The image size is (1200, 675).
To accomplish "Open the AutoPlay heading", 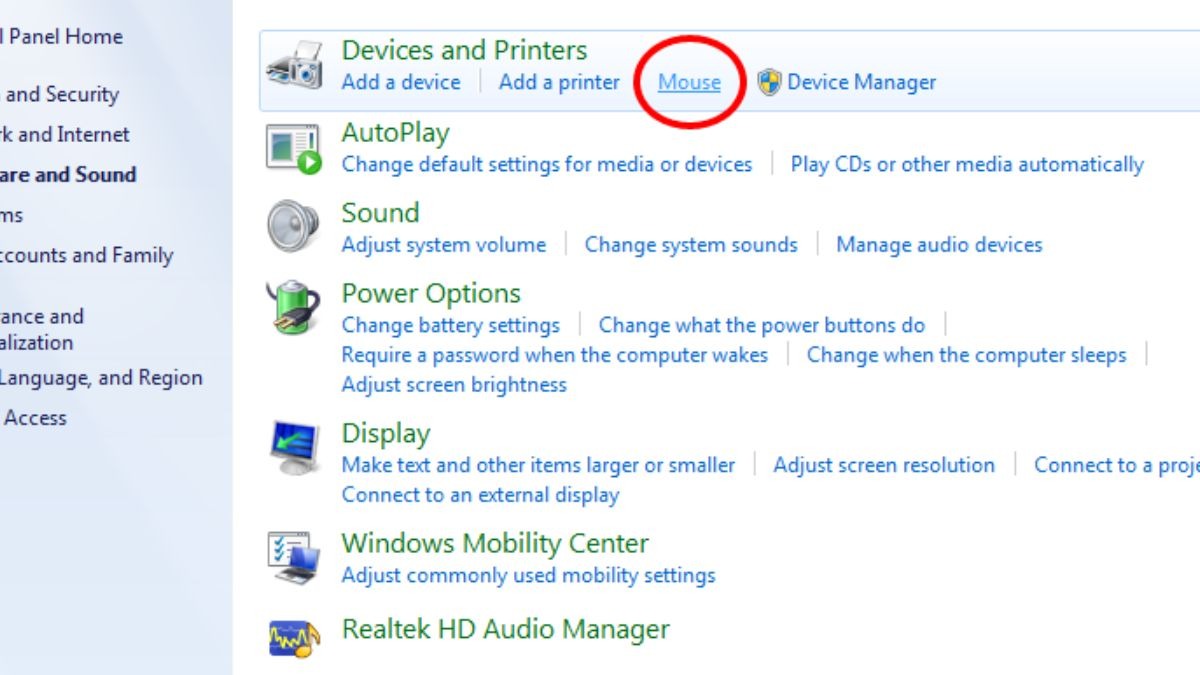I will [x=395, y=133].
